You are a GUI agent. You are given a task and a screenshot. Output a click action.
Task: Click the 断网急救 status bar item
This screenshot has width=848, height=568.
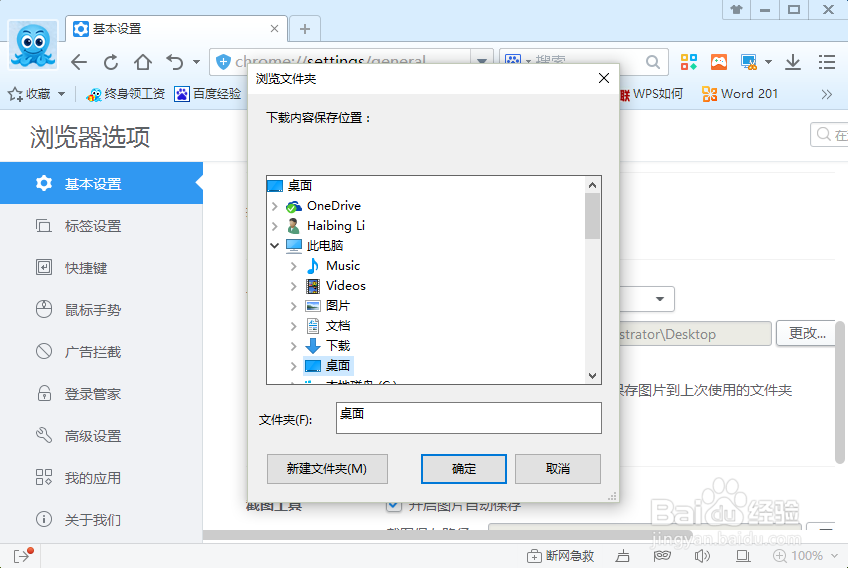[561, 556]
